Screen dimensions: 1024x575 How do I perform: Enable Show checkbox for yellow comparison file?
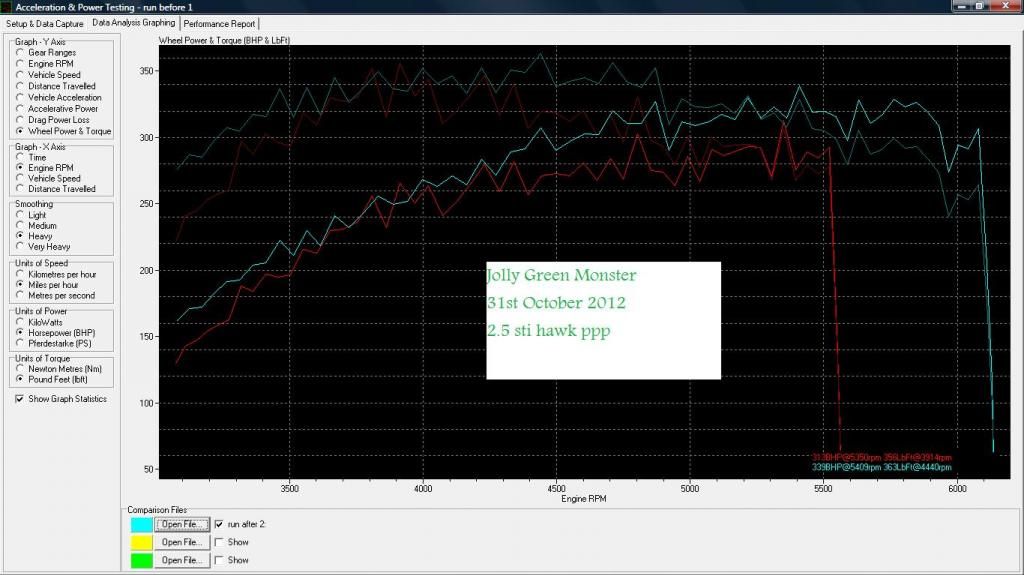click(x=220, y=542)
